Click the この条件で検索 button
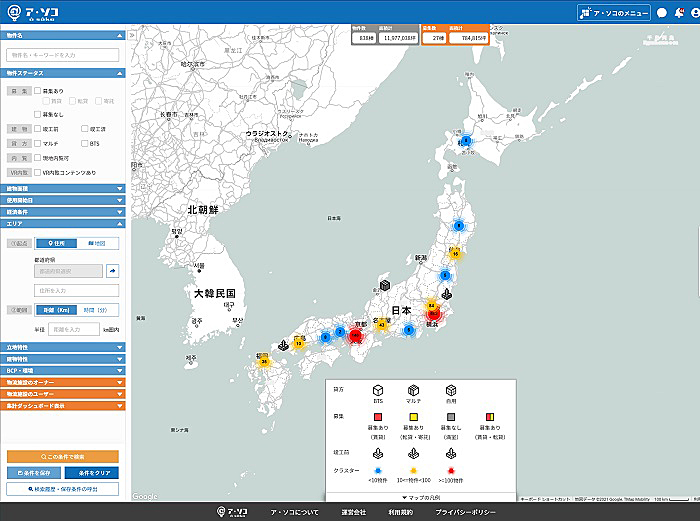700x521 pixels. pyautogui.click(x=62, y=456)
